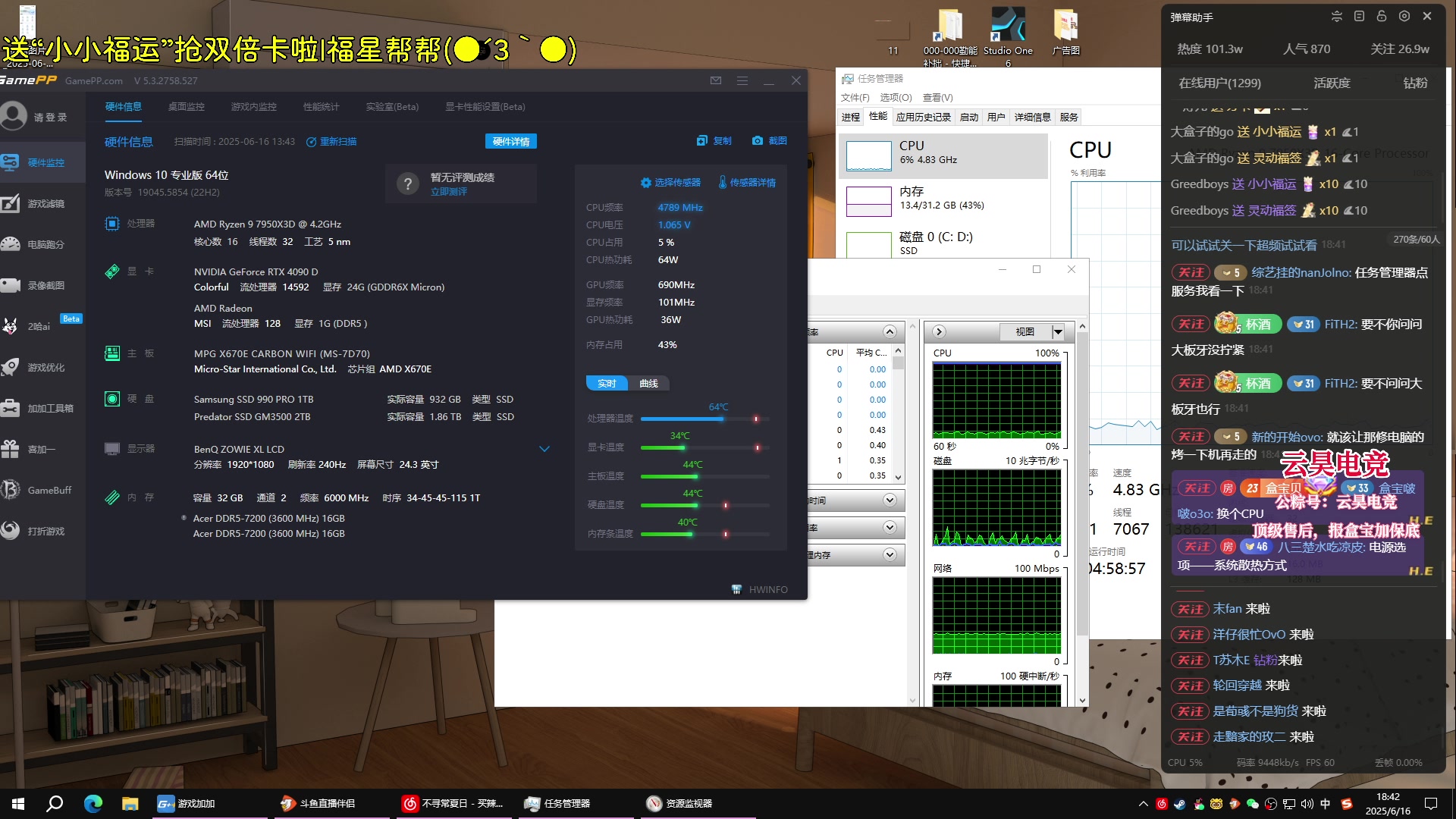Click the 复制 copy icon button
This screenshot has height=819, width=1456.
[x=701, y=141]
